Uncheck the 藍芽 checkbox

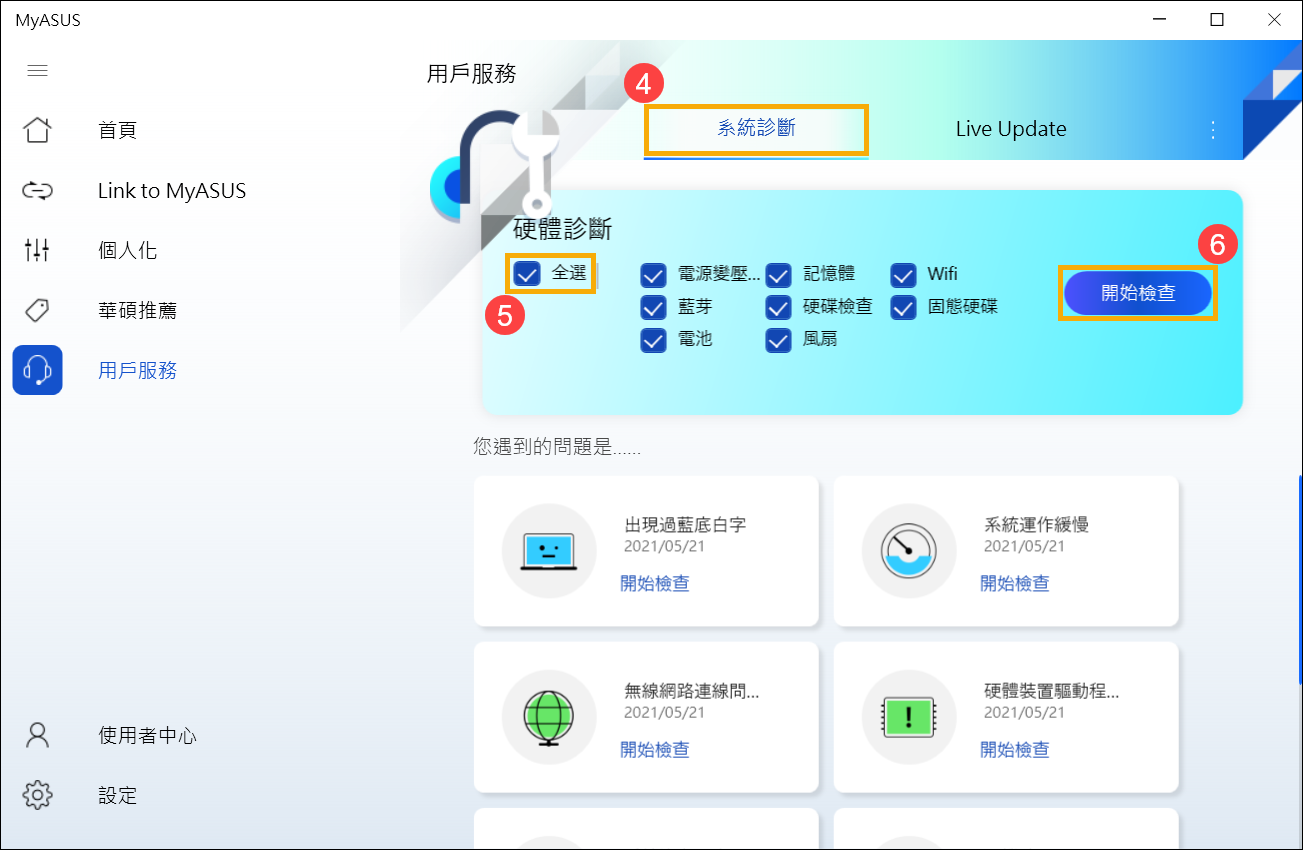point(653,307)
